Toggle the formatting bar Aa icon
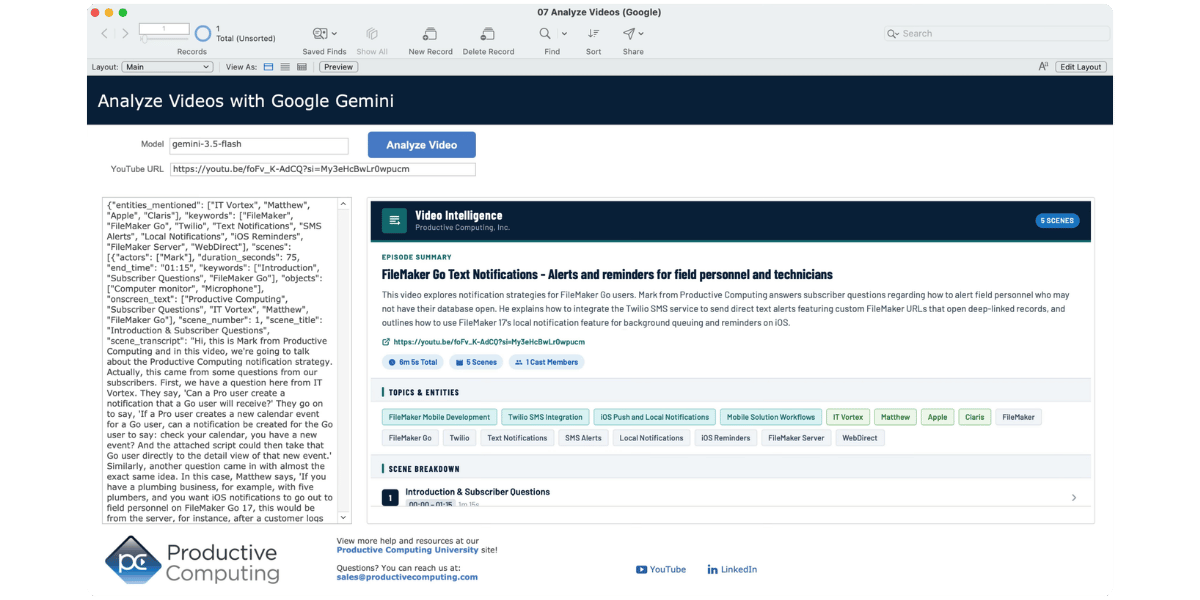The height and width of the screenshot is (600, 1200). tap(1043, 67)
